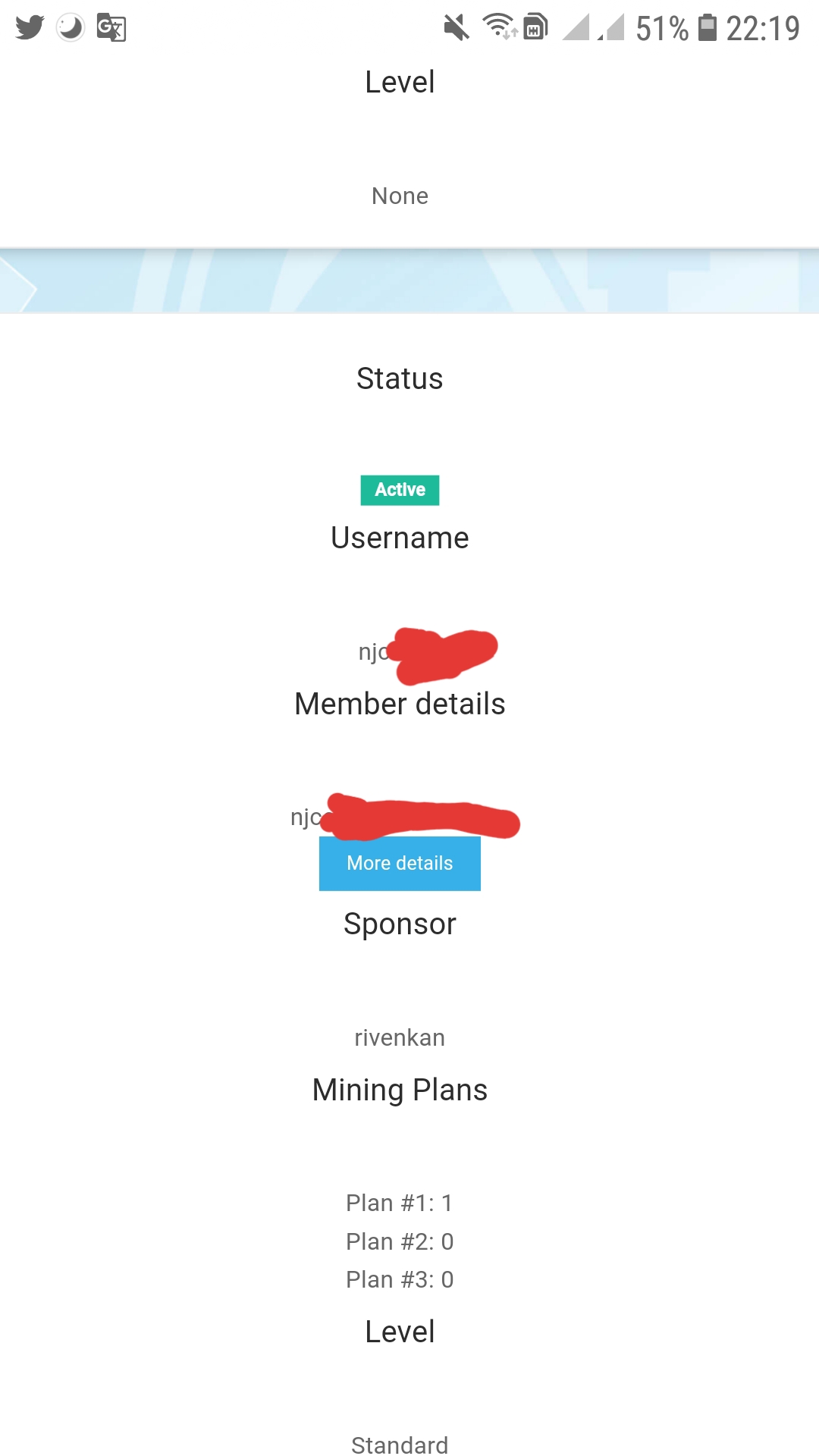The image size is (819, 1456).
Task: Tap the muted sound status icon
Action: [457, 28]
